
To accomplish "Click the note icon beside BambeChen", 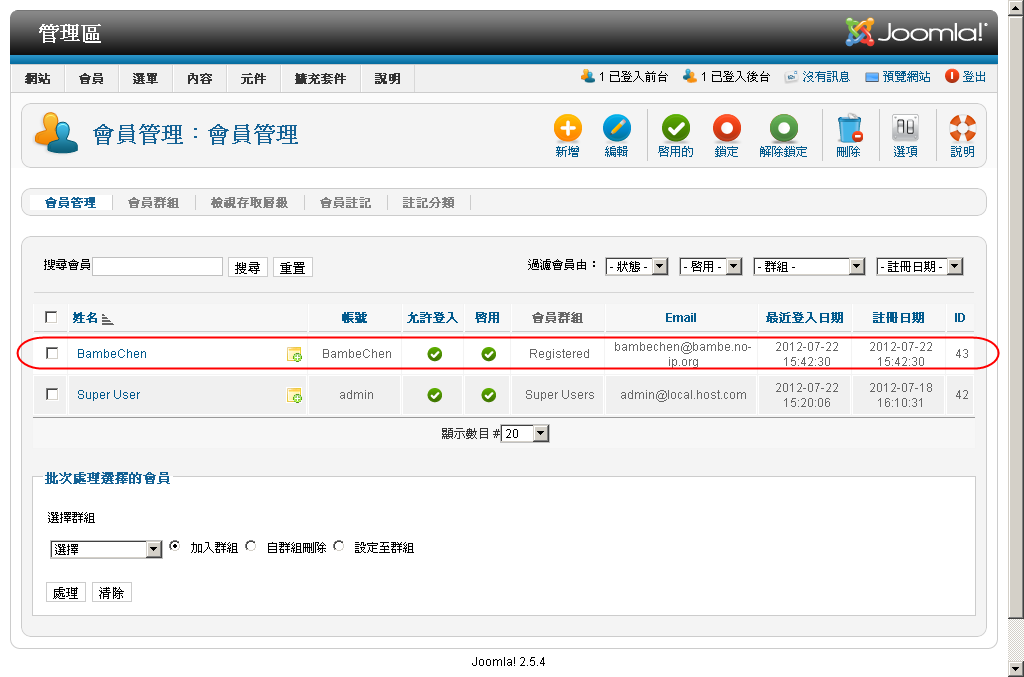I will (294, 354).
